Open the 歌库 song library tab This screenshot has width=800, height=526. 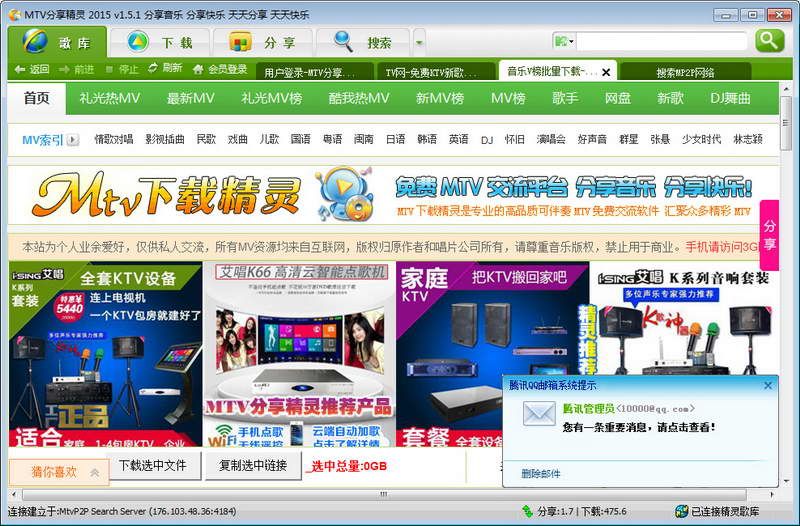(57, 42)
